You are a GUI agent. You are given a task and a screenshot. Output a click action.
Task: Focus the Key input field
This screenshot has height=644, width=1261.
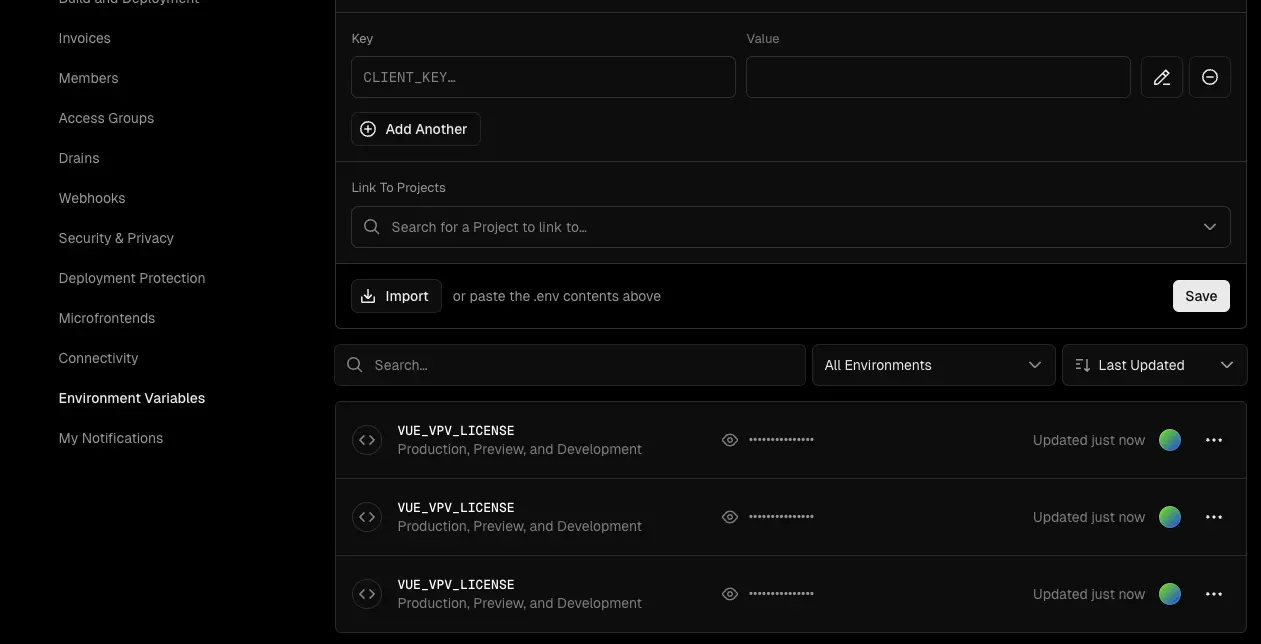[543, 77]
